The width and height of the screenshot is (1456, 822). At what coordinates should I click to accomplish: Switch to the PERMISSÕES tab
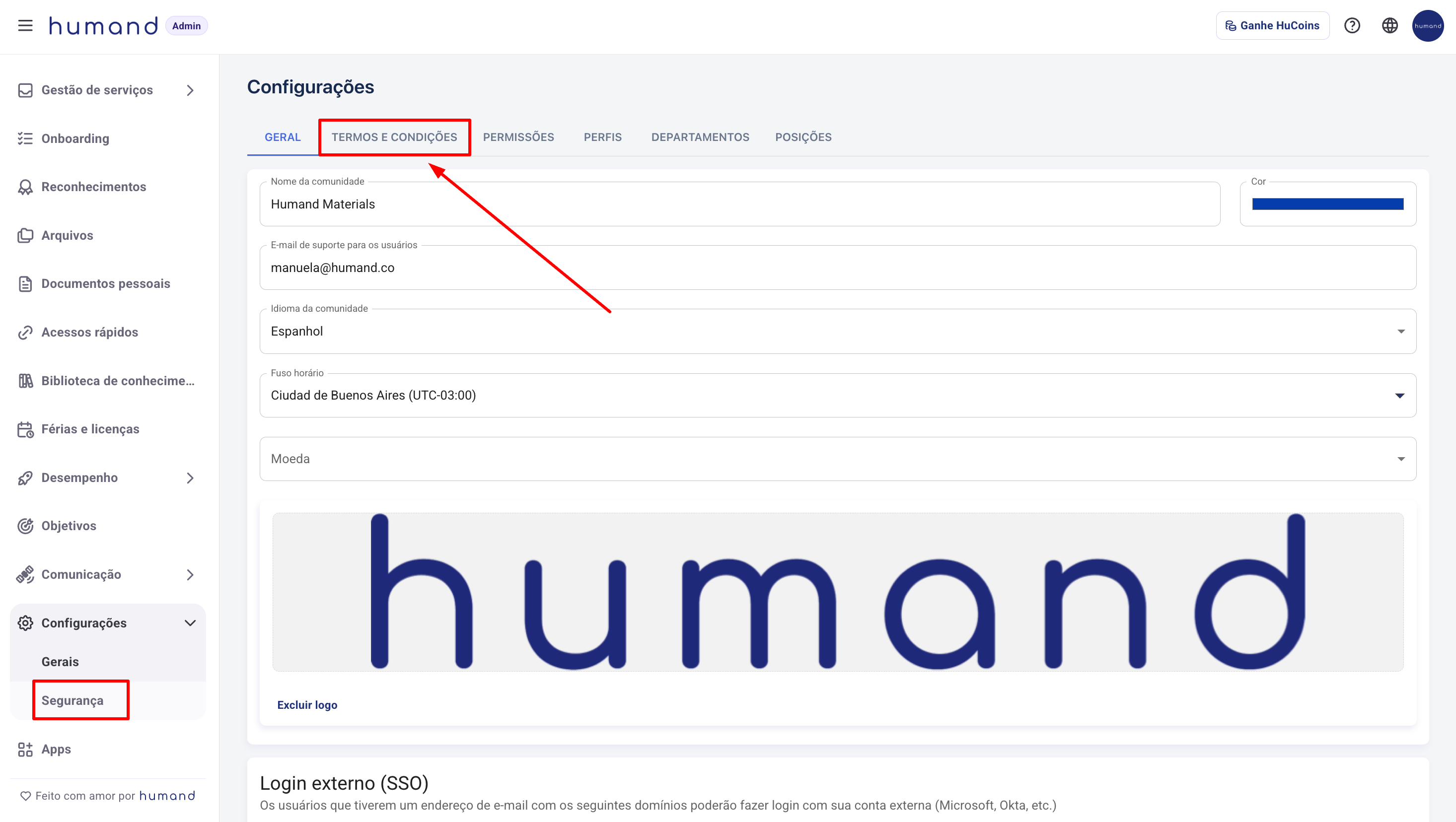518,137
